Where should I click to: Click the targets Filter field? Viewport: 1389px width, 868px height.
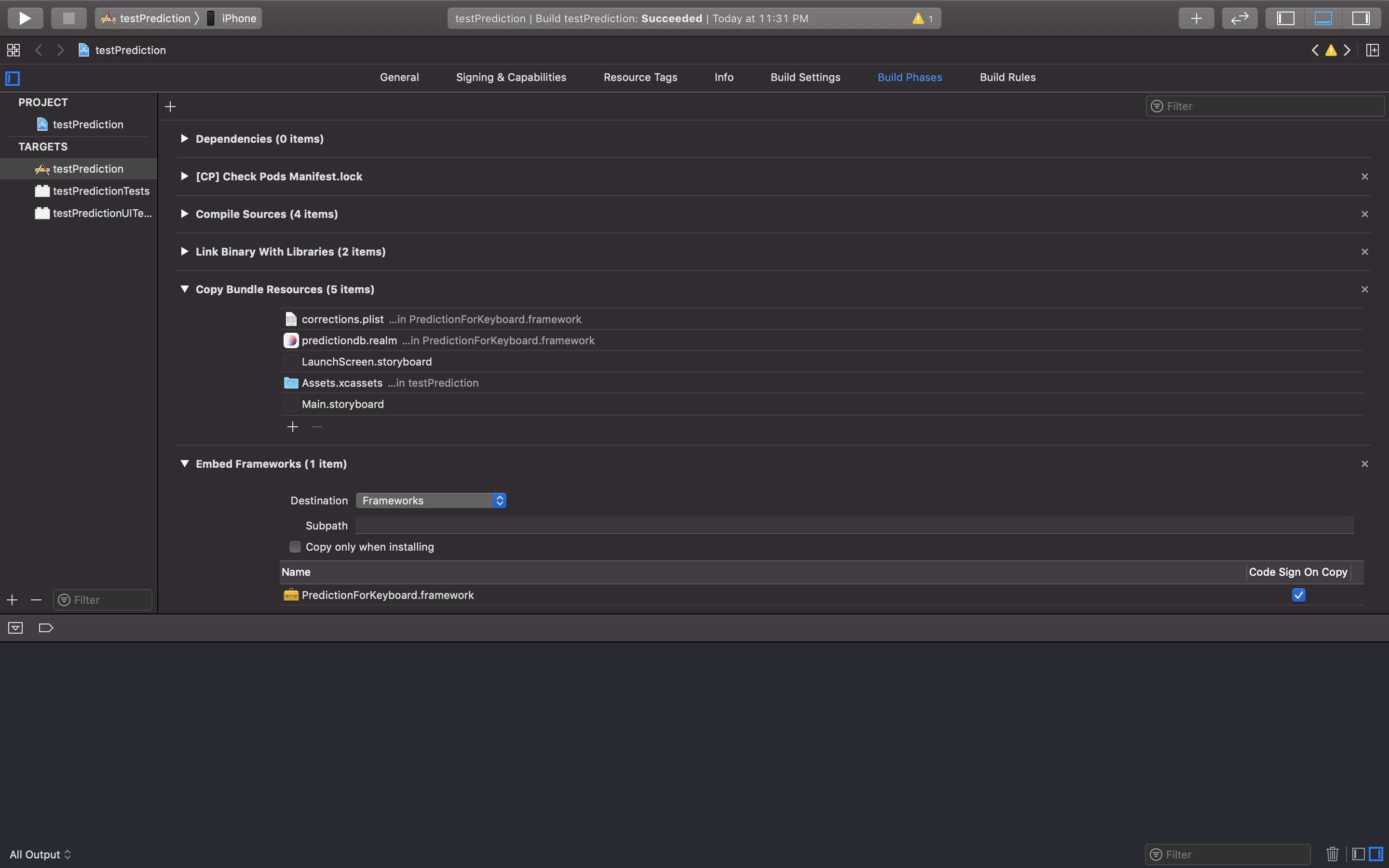[103, 600]
